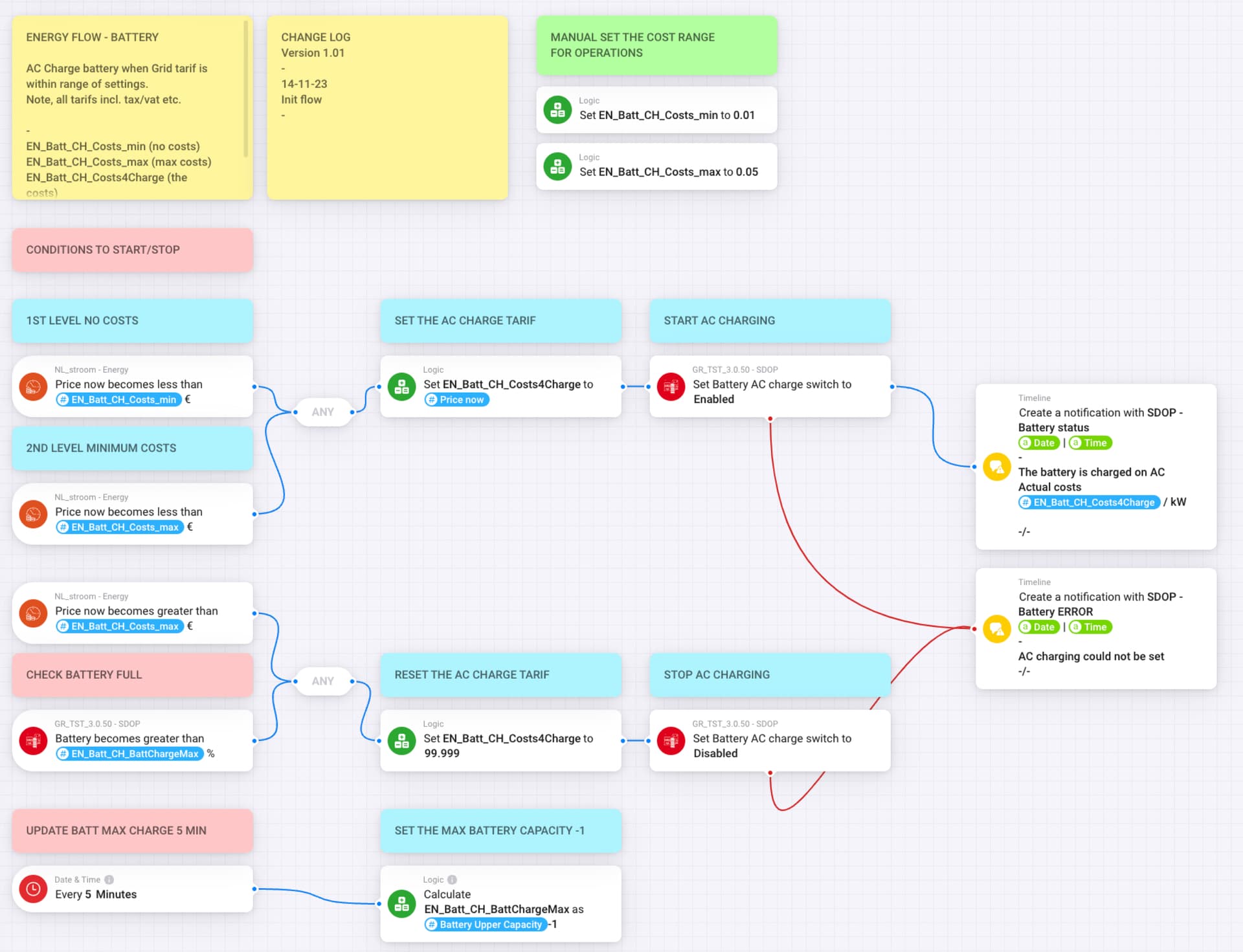Select the Change Log yellow note
Image resolution: width=1243 pixels, height=952 pixels.
pos(387,107)
